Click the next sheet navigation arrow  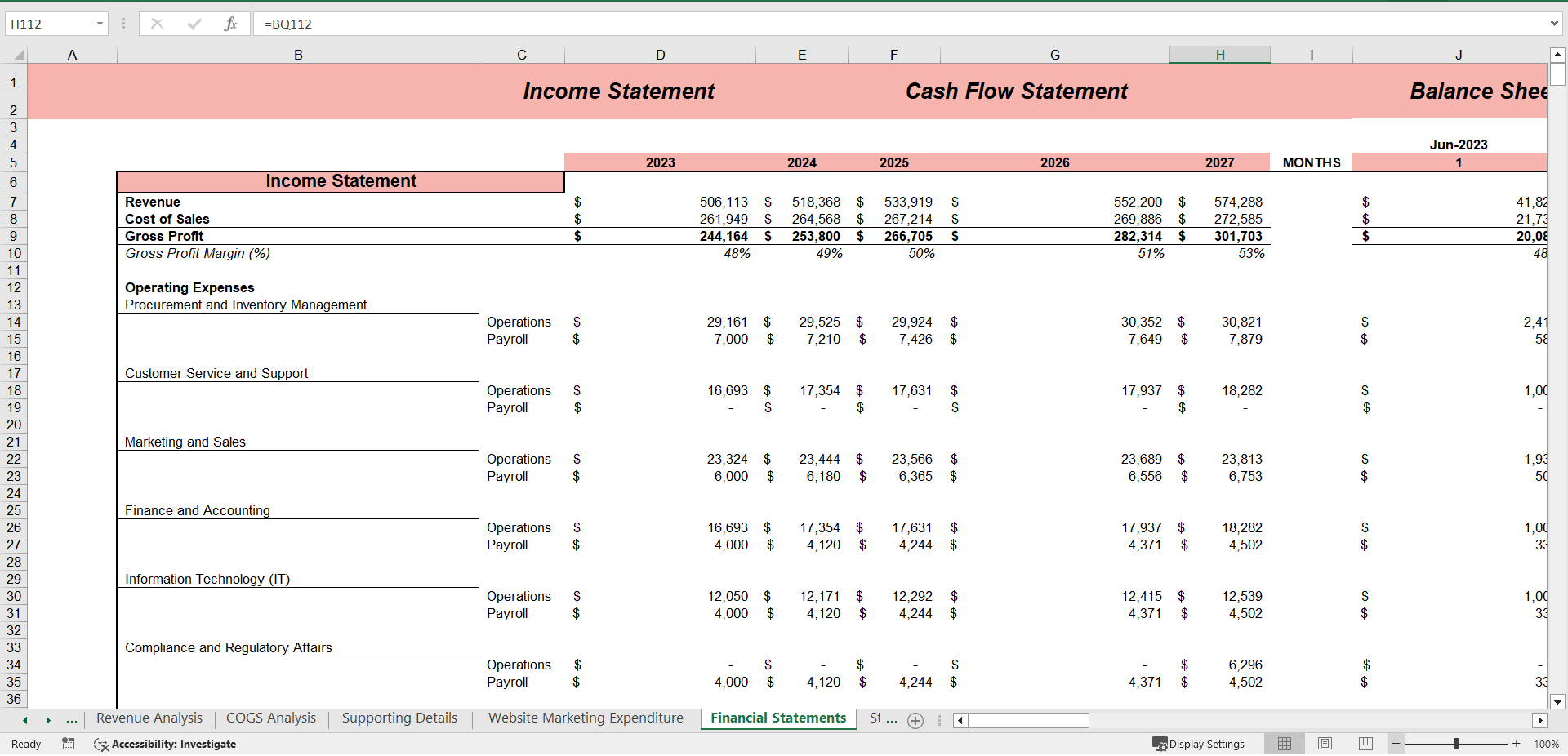pos(47,720)
